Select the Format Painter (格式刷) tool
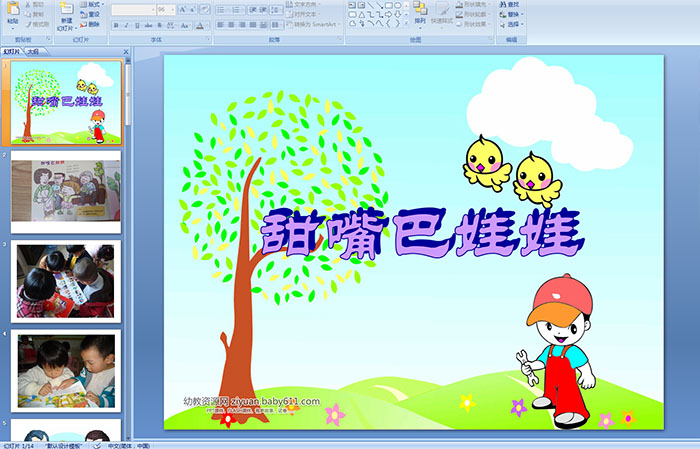Viewport: 700px width, 449px height. click(37, 24)
